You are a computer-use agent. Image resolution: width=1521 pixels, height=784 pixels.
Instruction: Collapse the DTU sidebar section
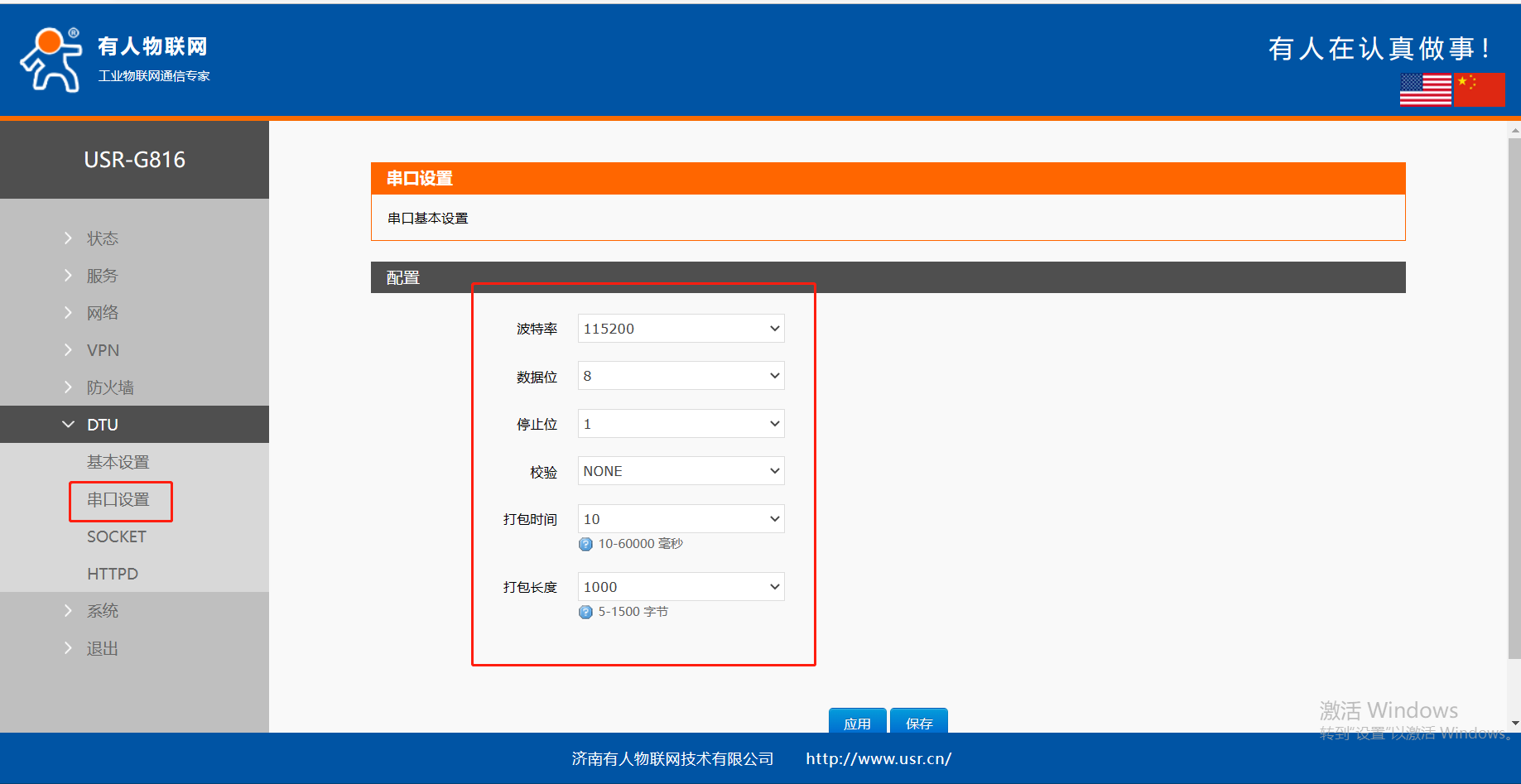(x=103, y=425)
